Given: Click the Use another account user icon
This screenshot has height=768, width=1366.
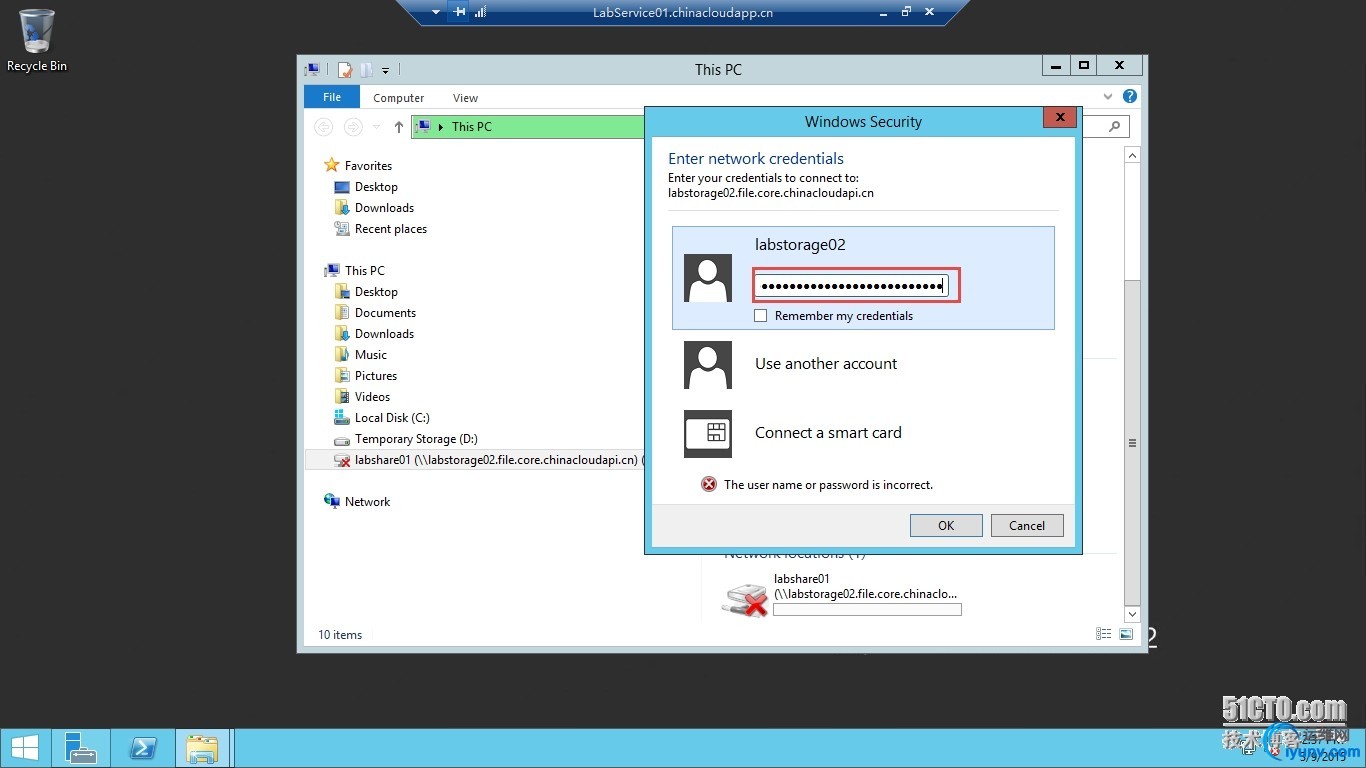Looking at the screenshot, I should click(708, 365).
